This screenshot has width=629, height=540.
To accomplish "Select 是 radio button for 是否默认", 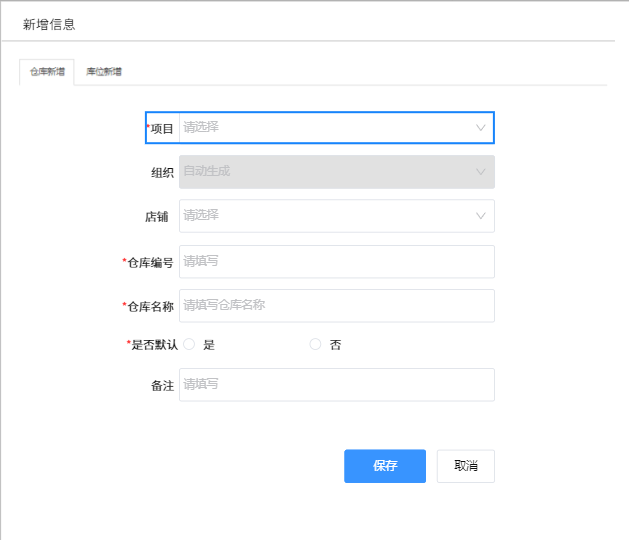I will (x=189, y=344).
